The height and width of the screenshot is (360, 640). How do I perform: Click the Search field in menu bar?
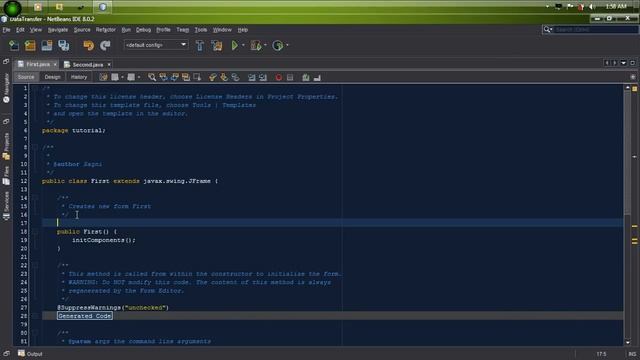coord(596,29)
